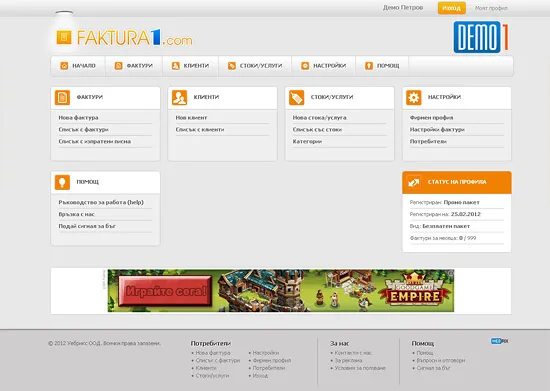Image resolution: width=550 pixels, height=391 pixels.
Task: Click footer link Помощ under Помощ heading
Action: tap(425, 353)
